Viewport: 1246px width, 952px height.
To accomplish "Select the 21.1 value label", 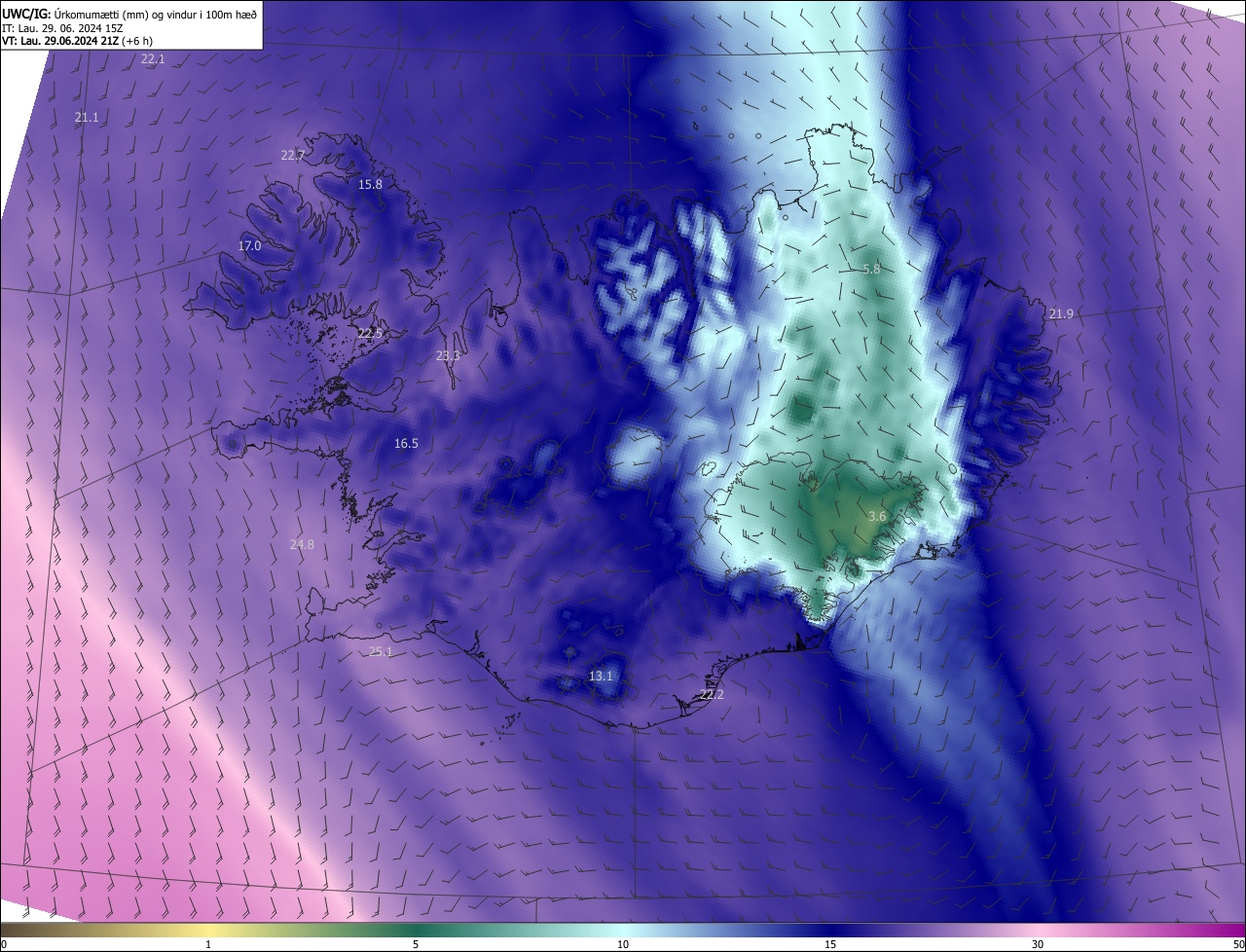I will click(87, 117).
